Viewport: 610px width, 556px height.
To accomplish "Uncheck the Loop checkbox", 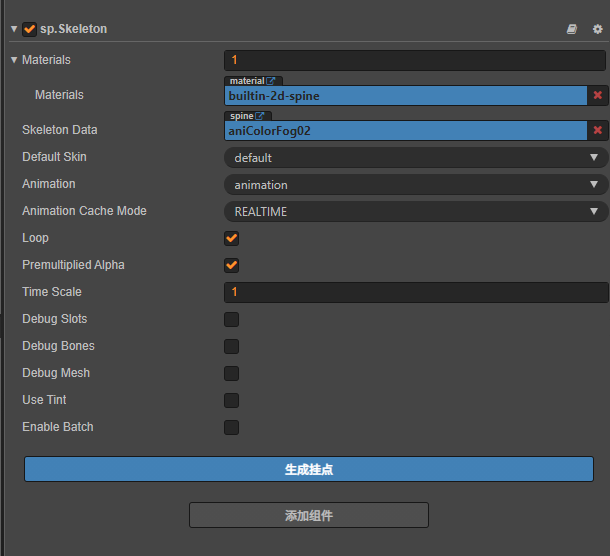I will 231,238.
